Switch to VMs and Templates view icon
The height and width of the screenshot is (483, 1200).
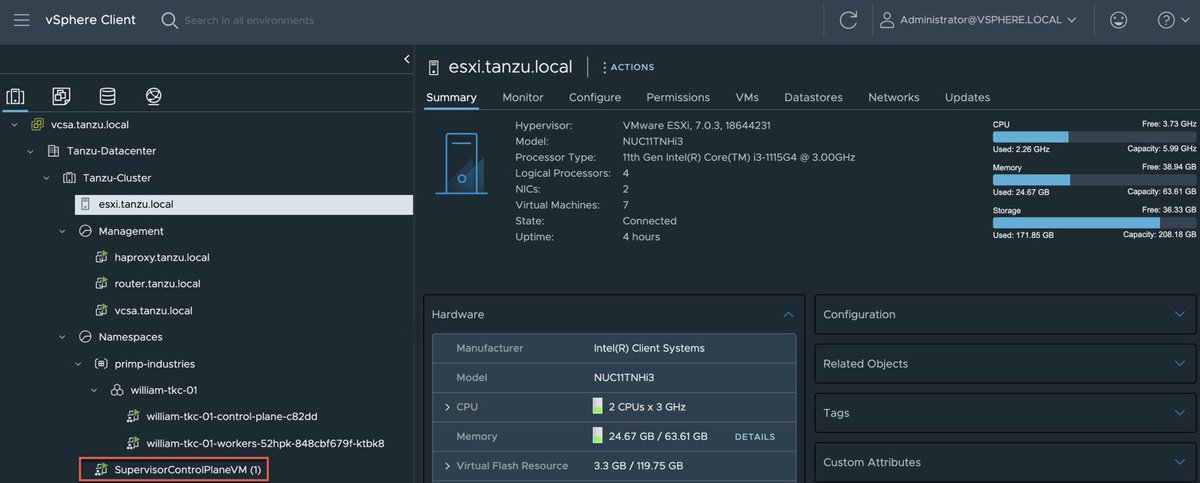pyautogui.click(x=61, y=97)
